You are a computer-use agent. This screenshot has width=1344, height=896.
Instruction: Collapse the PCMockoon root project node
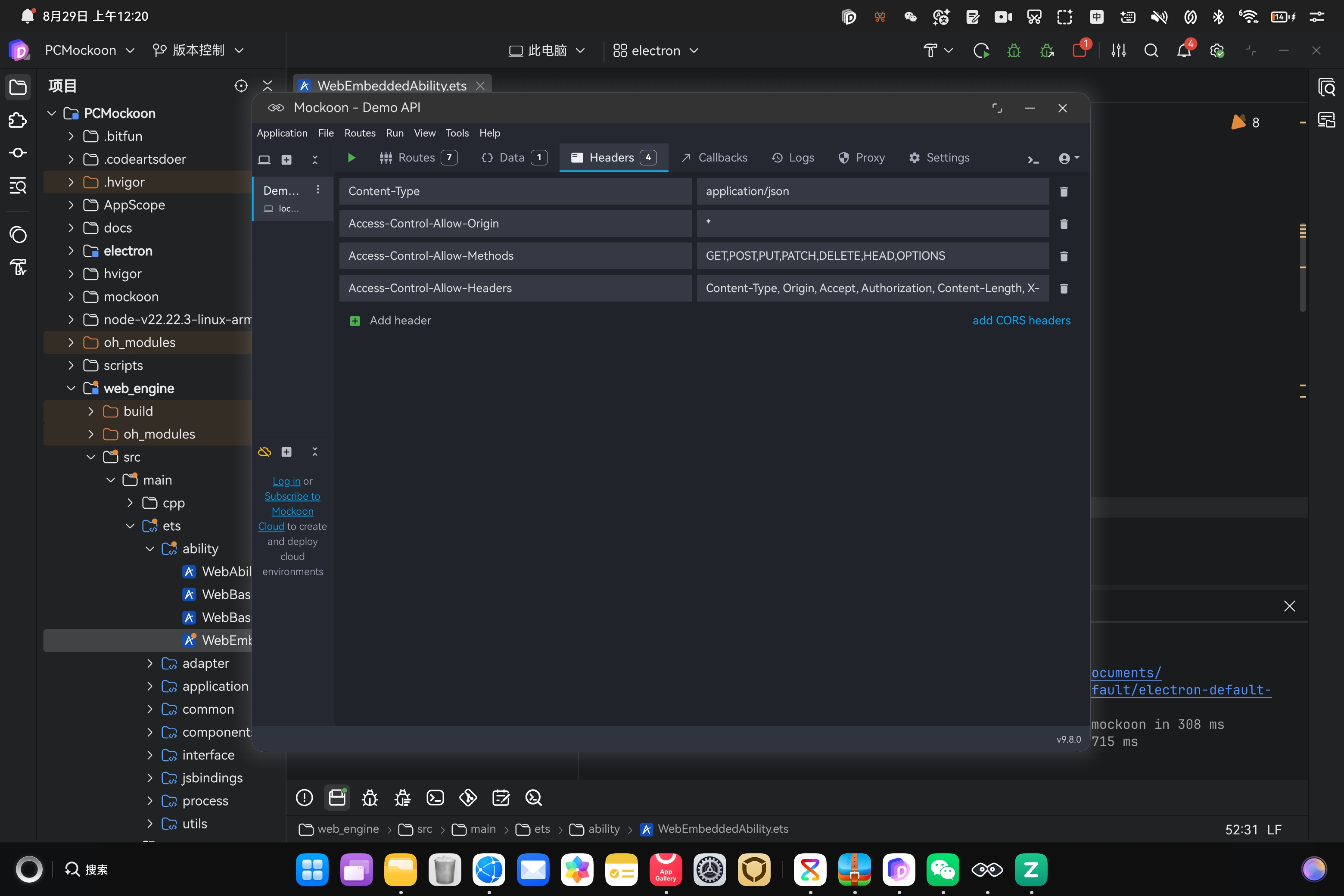point(51,113)
